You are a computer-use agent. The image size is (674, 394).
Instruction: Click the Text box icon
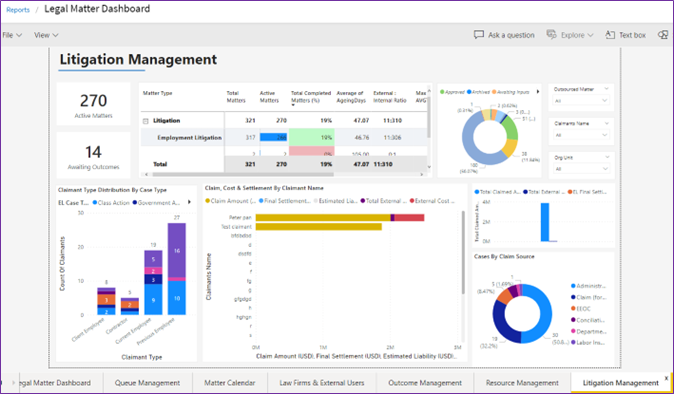pos(610,35)
